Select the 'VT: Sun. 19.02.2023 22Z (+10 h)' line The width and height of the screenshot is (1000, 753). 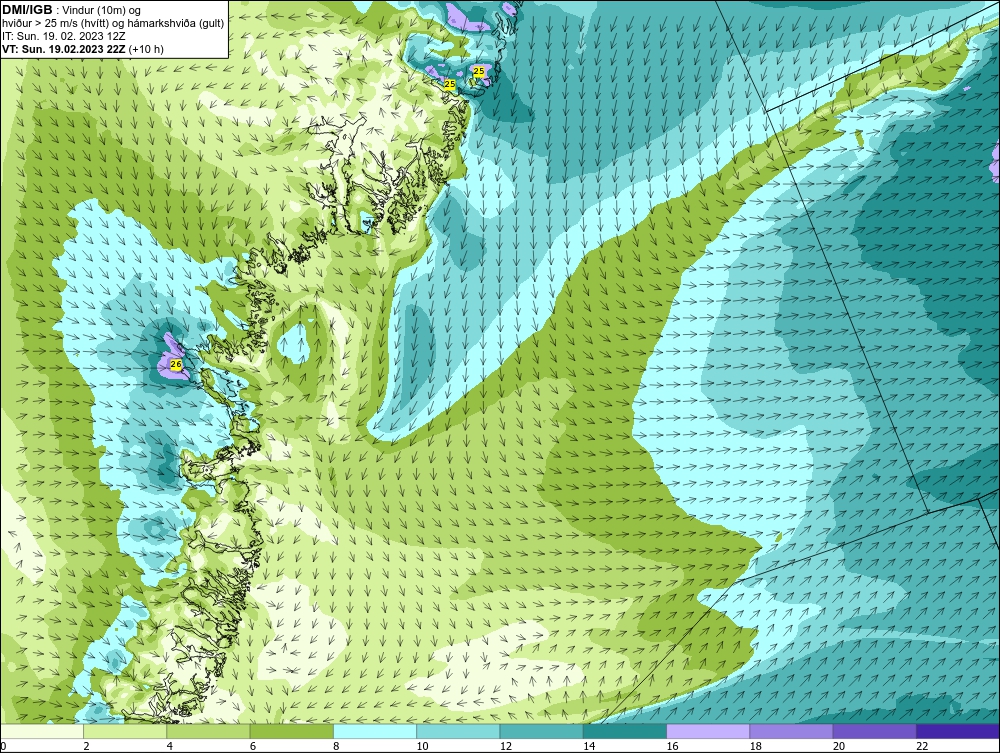point(82,49)
